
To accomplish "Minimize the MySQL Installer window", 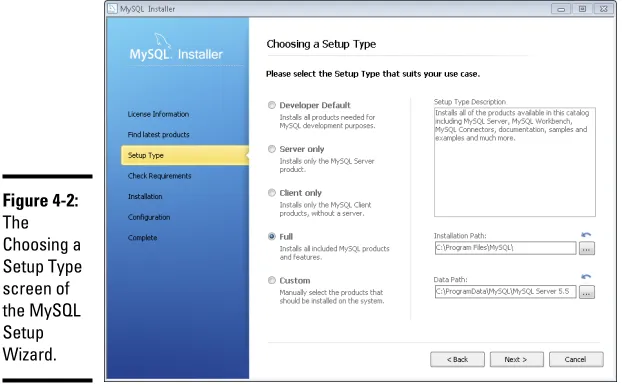I will click(x=561, y=9).
